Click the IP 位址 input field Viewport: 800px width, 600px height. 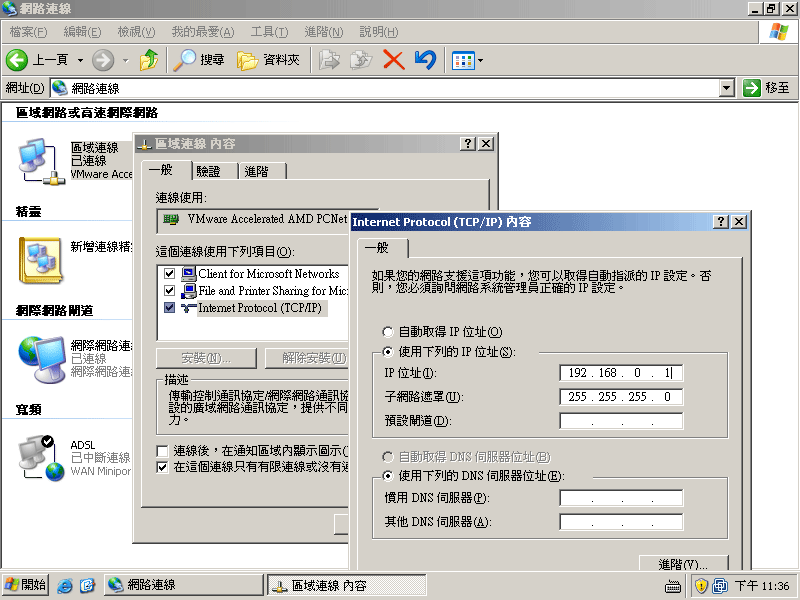pyautogui.click(x=621, y=373)
